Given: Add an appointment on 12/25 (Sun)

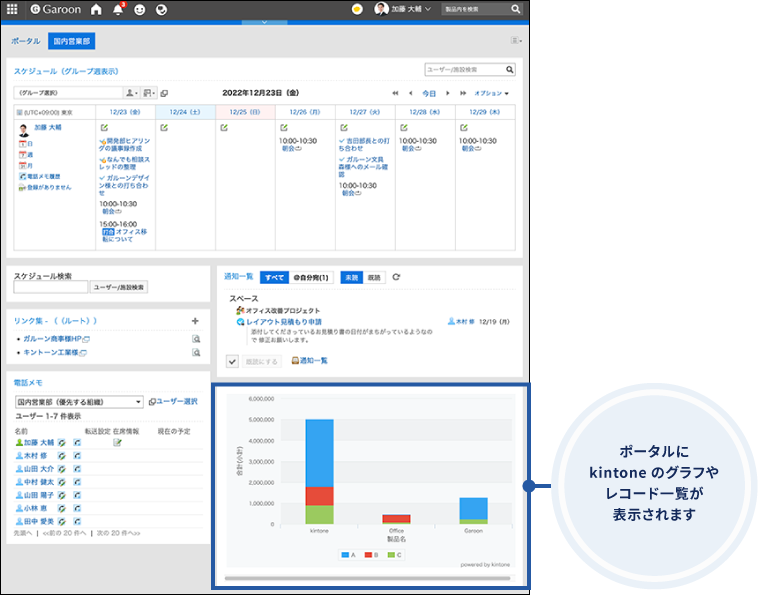Looking at the screenshot, I should click(224, 128).
